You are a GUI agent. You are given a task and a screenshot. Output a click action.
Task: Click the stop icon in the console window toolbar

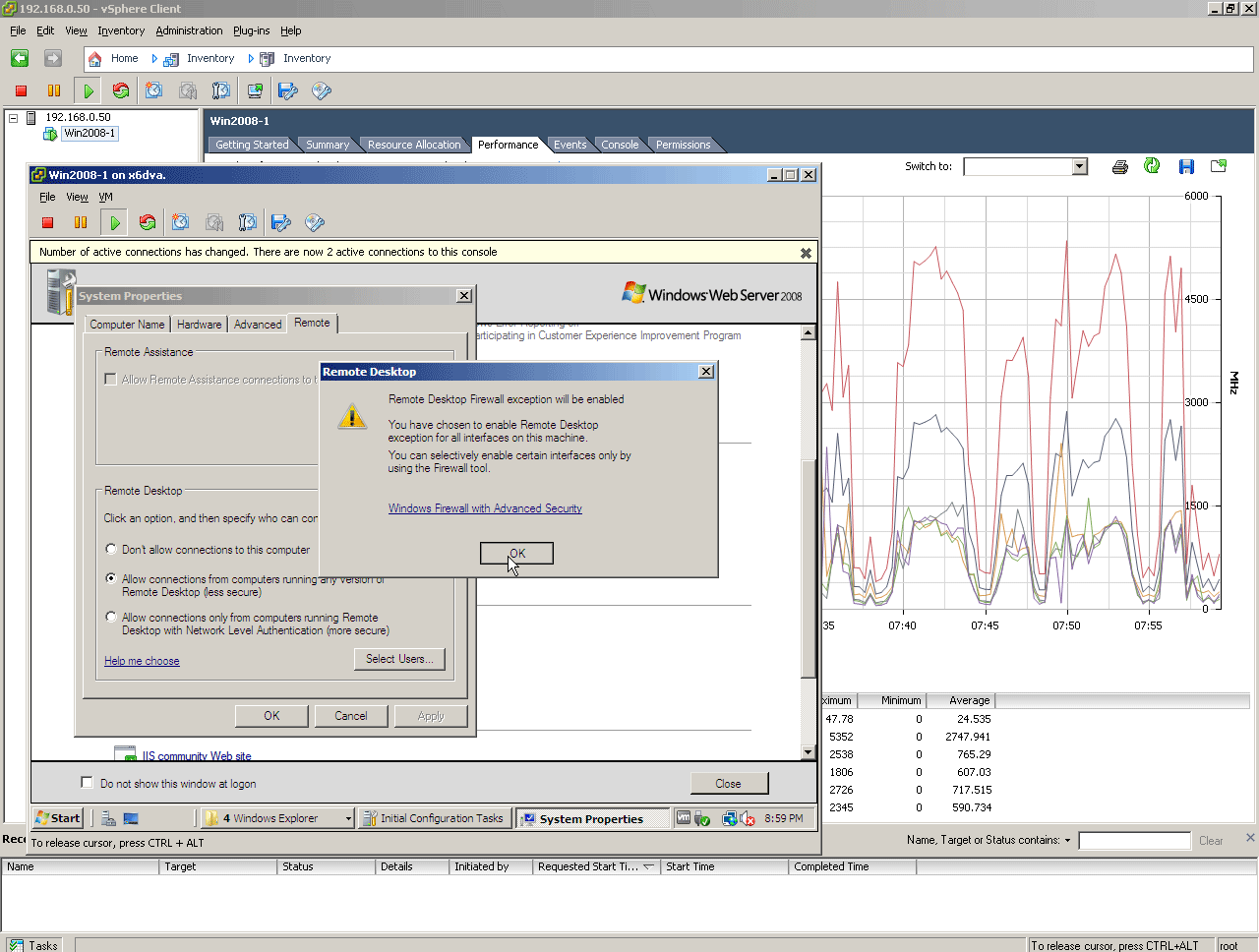[47, 223]
